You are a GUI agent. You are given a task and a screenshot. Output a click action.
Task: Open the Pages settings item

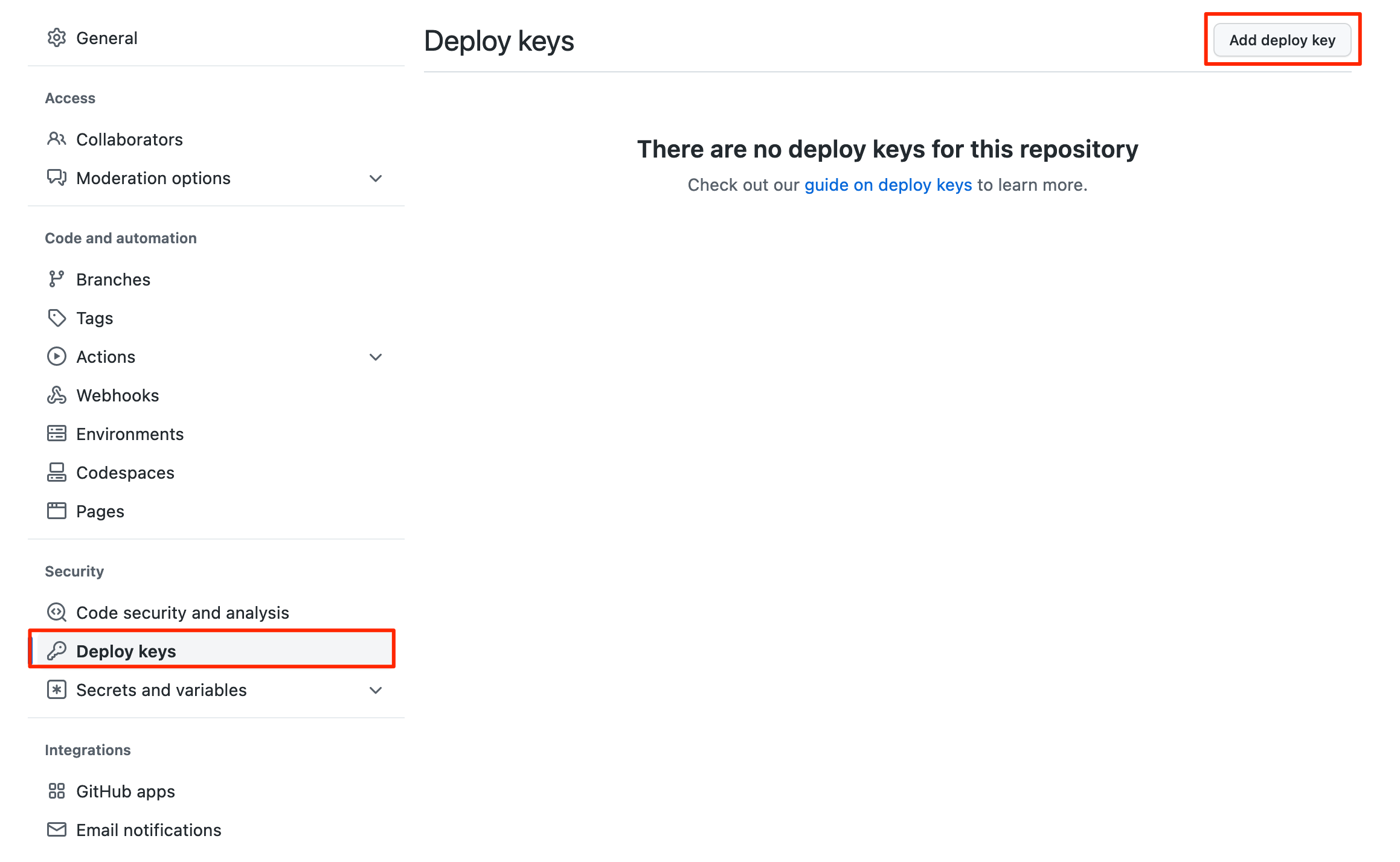click(x=216, y=511)
